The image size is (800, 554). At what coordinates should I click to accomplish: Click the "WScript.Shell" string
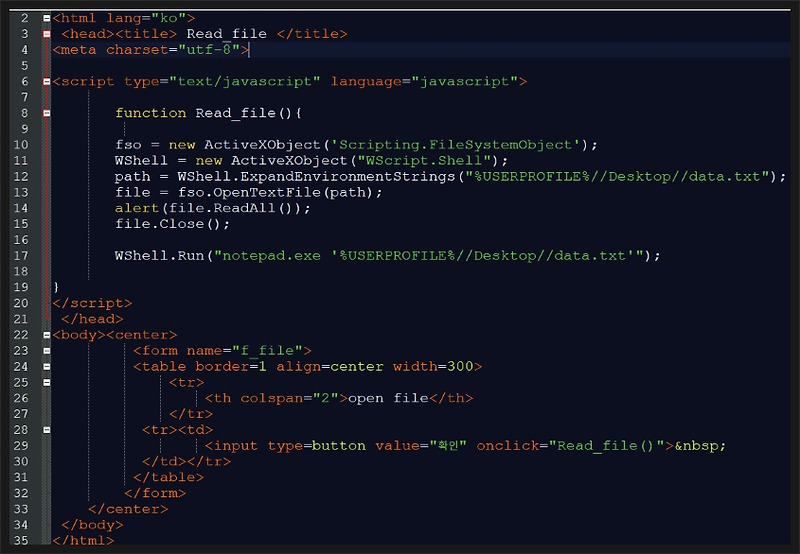tap(424, 161)
